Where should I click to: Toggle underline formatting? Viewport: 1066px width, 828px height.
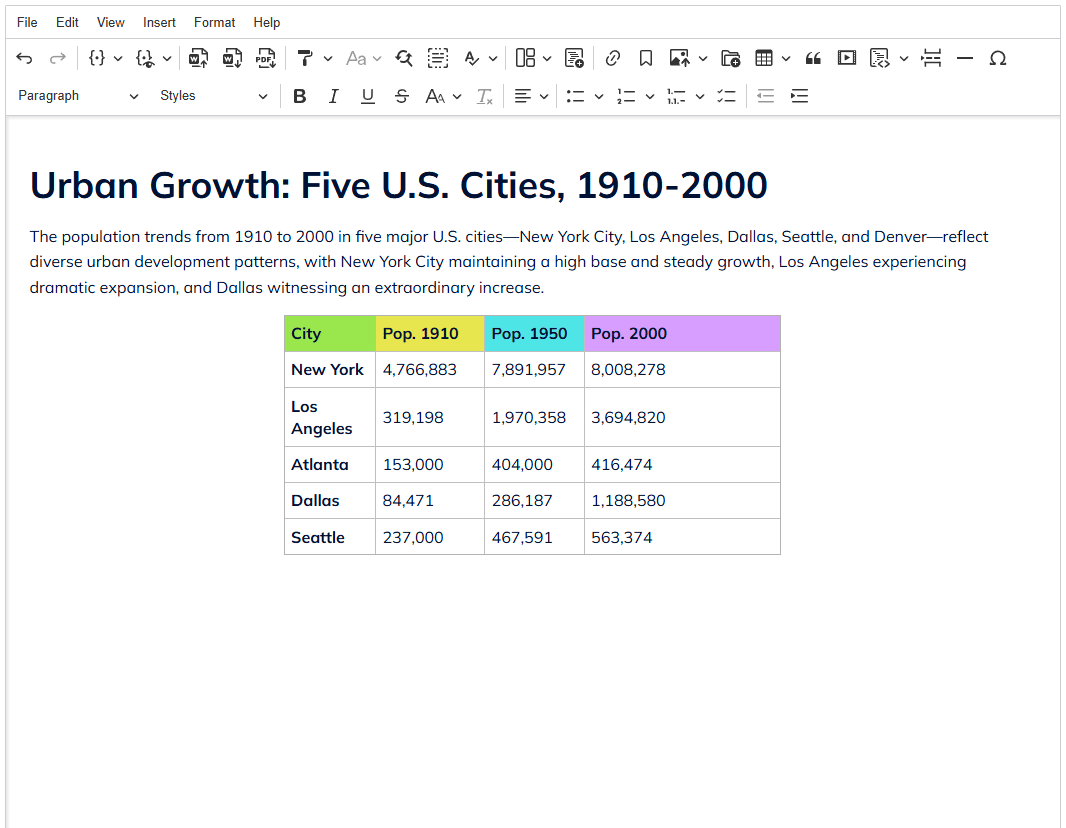368,96
